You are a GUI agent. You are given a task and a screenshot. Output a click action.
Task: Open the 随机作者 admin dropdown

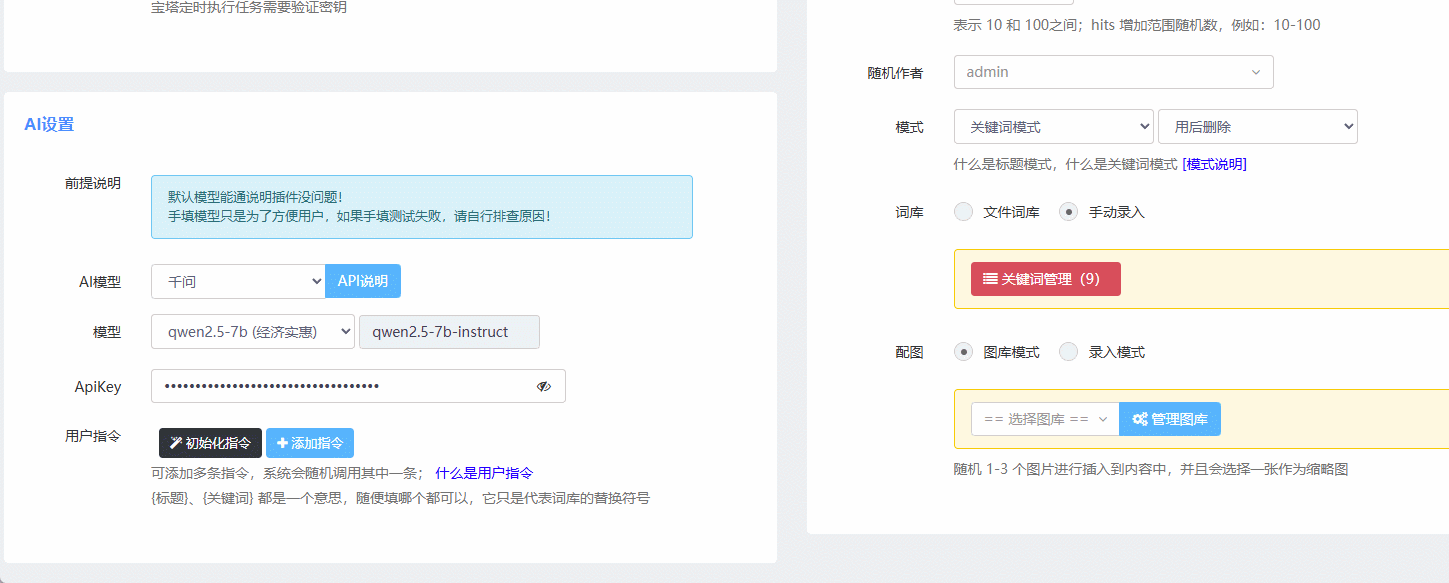coord(1113,72)
